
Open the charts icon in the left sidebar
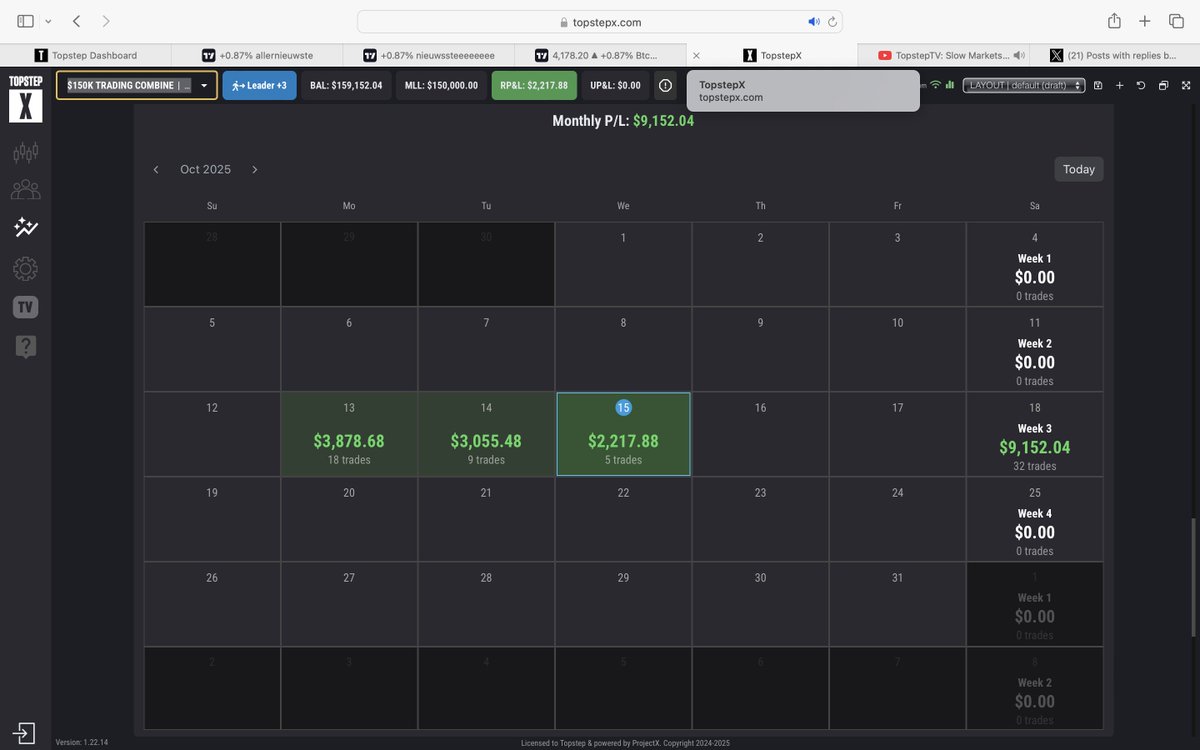tap(26, 152)
